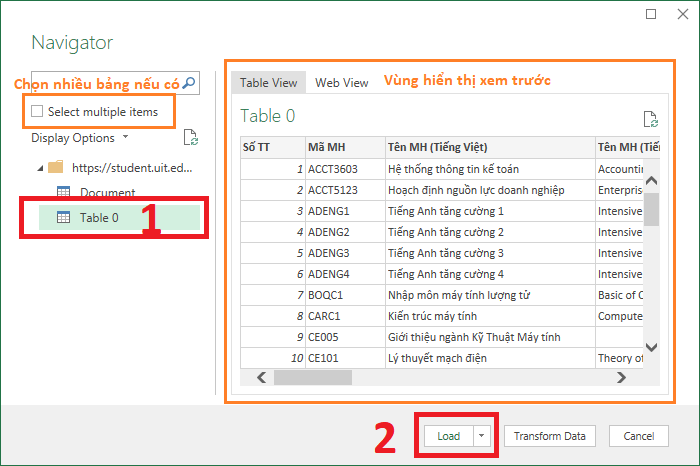The height and width of the screenshot is (466, 700).
Task: Click the search magnifier icon
Action: click(189, 83)
